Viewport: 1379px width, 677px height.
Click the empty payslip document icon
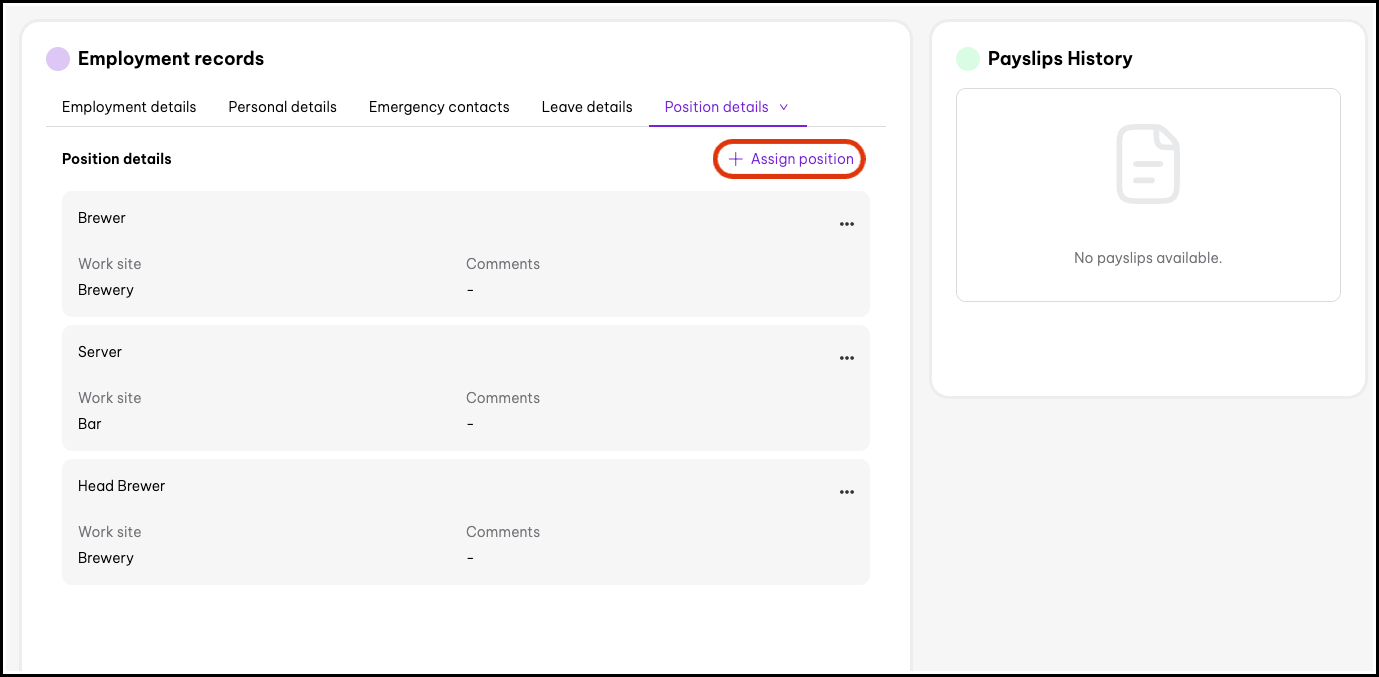1148,164
